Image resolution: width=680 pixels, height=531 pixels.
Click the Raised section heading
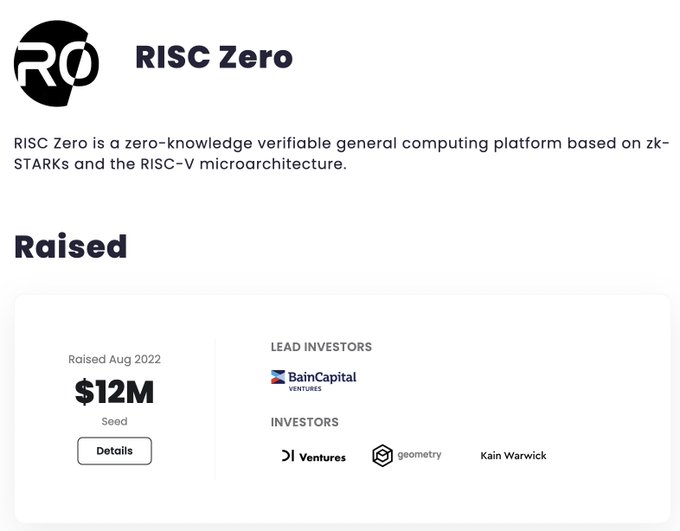tap(71, 246)
